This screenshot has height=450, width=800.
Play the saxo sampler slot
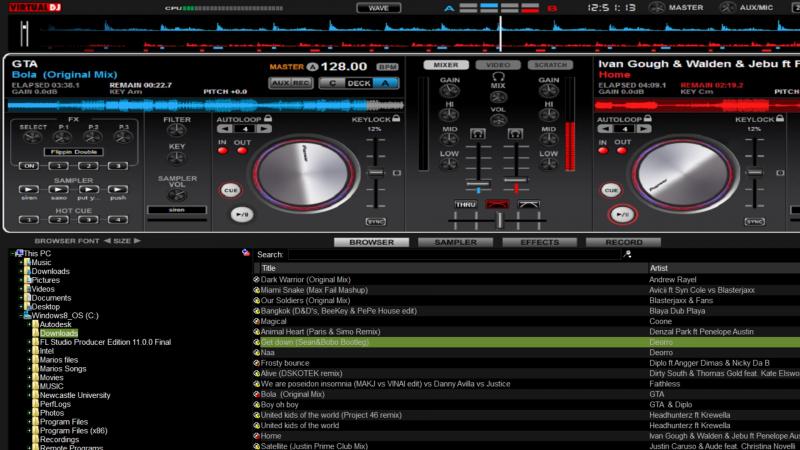(x=59, y=189)
